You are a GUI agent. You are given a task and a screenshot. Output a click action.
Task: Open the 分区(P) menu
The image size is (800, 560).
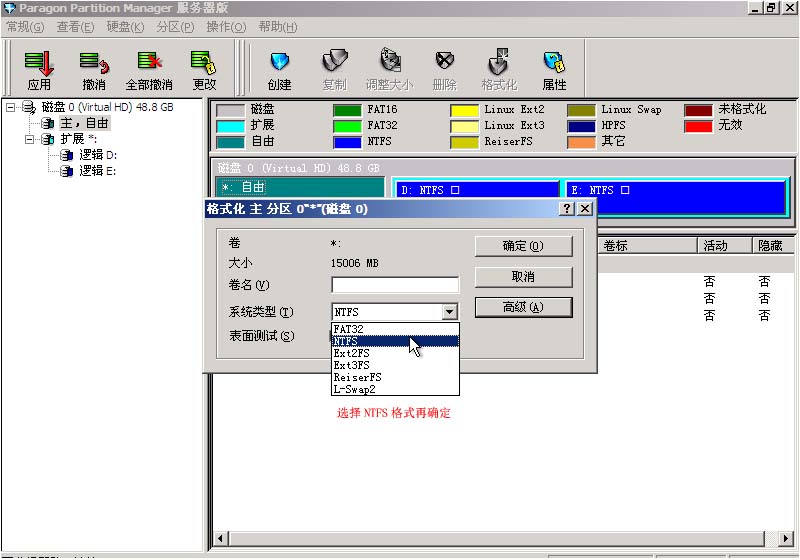click(176, 27)
